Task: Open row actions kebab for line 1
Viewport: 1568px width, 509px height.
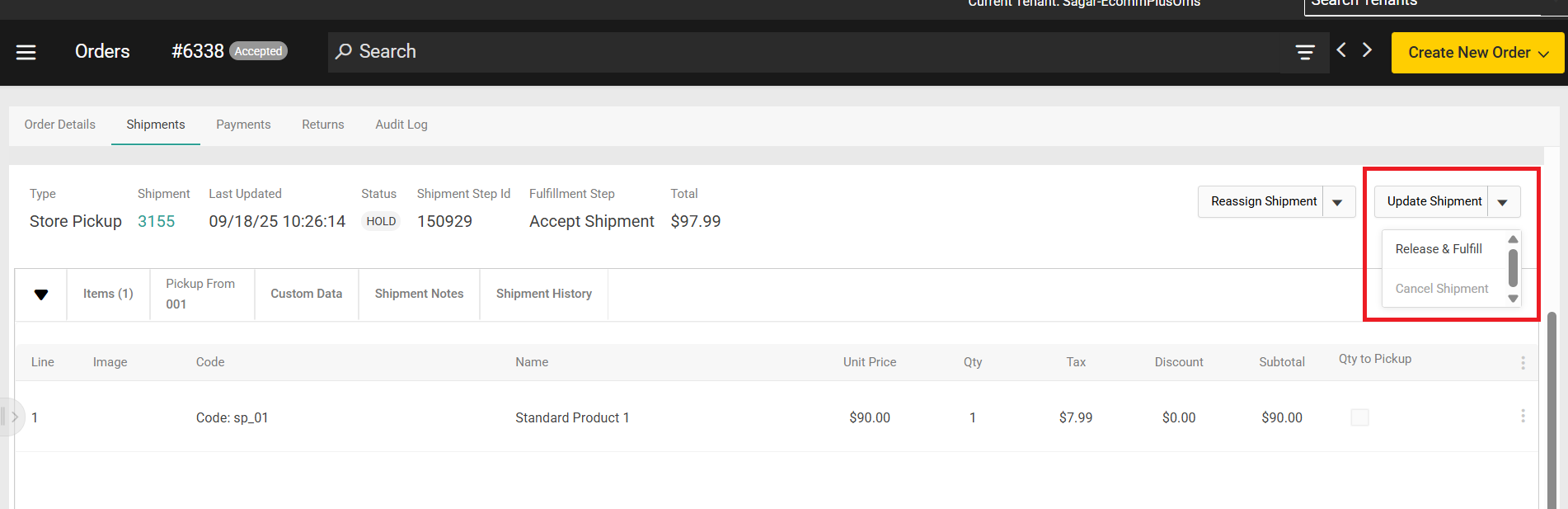Action: coord(1523,416)
